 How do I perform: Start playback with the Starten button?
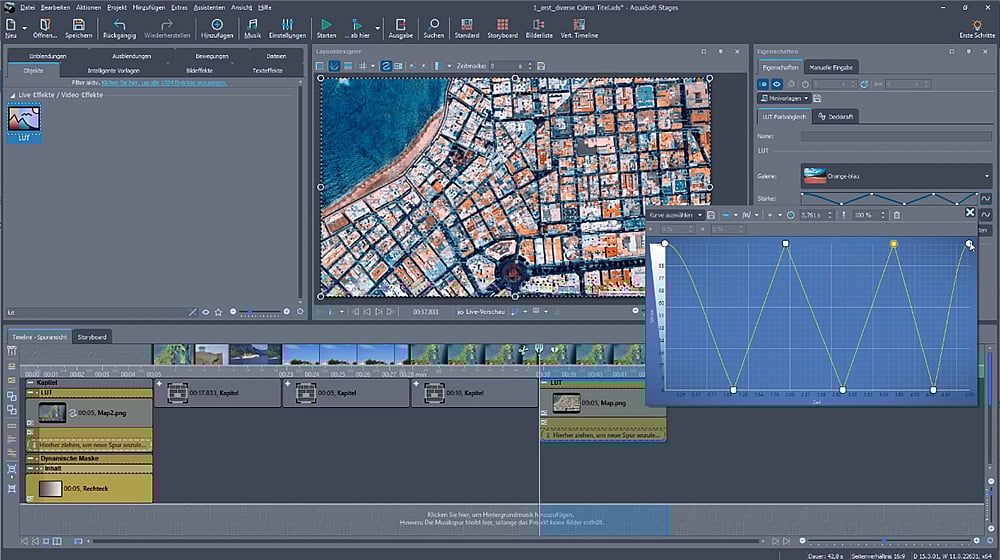click(x=326, y=25)
